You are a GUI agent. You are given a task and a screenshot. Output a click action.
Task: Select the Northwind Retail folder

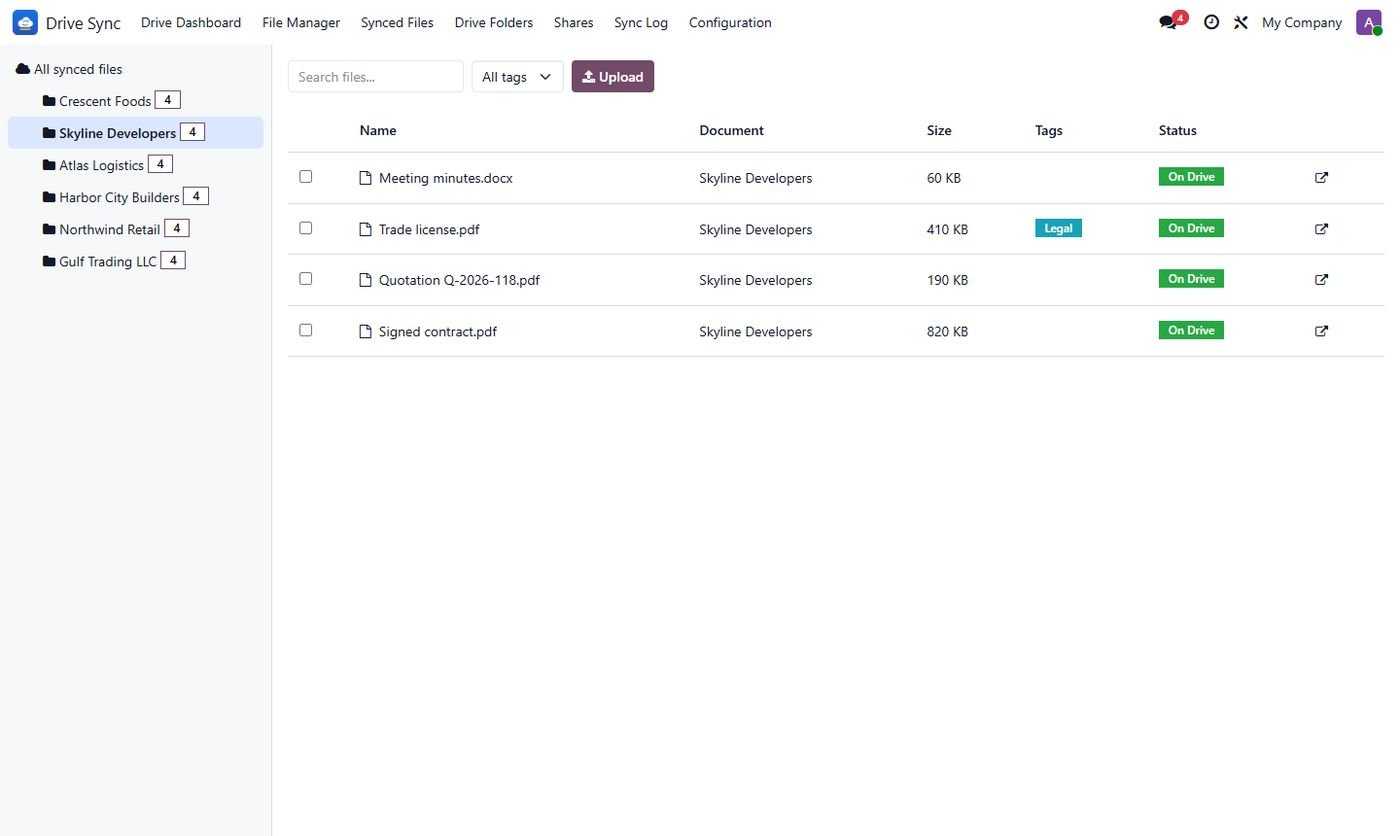coord(136,229)
